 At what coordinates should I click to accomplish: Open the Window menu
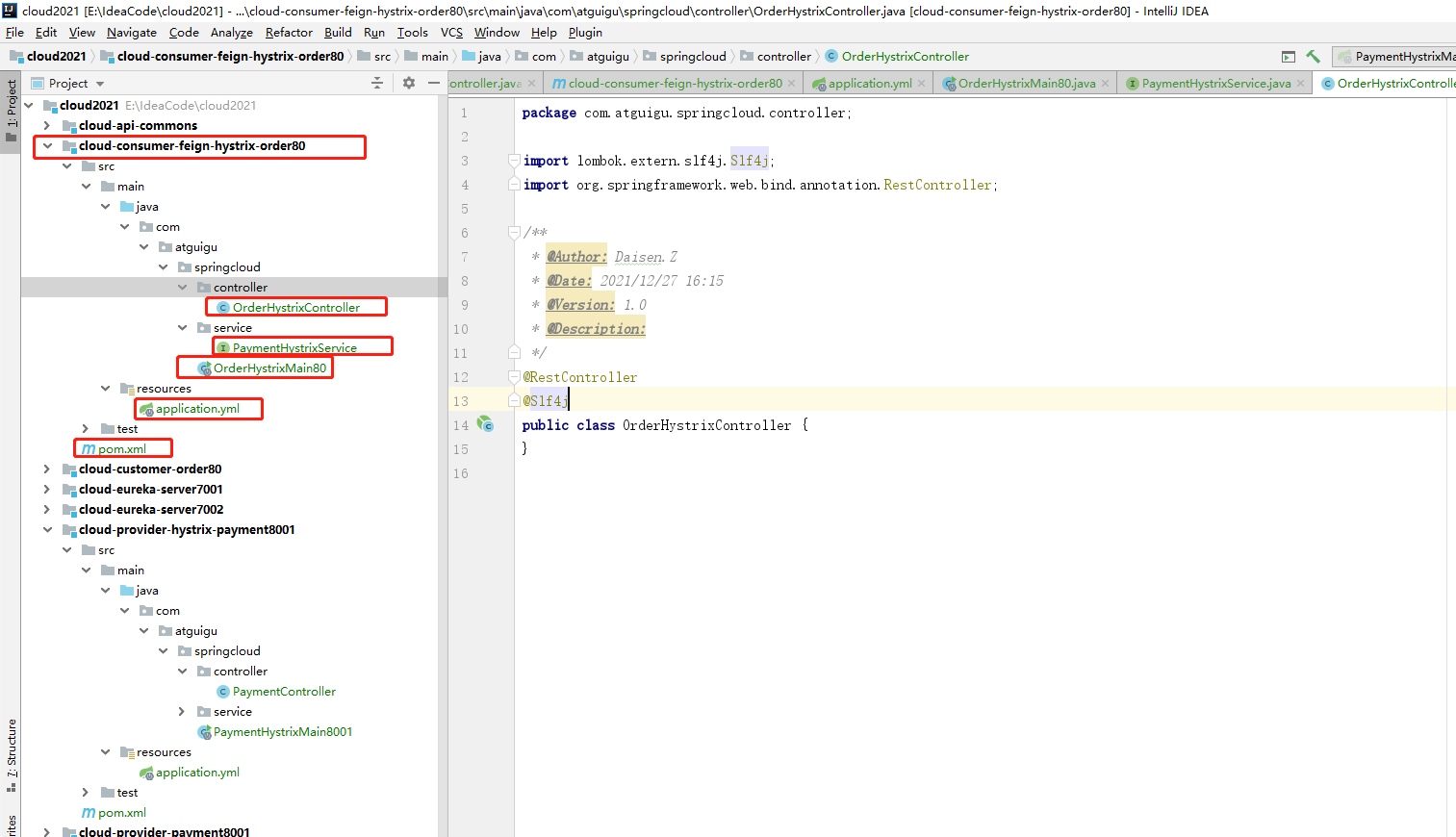[x=497, y=33]
